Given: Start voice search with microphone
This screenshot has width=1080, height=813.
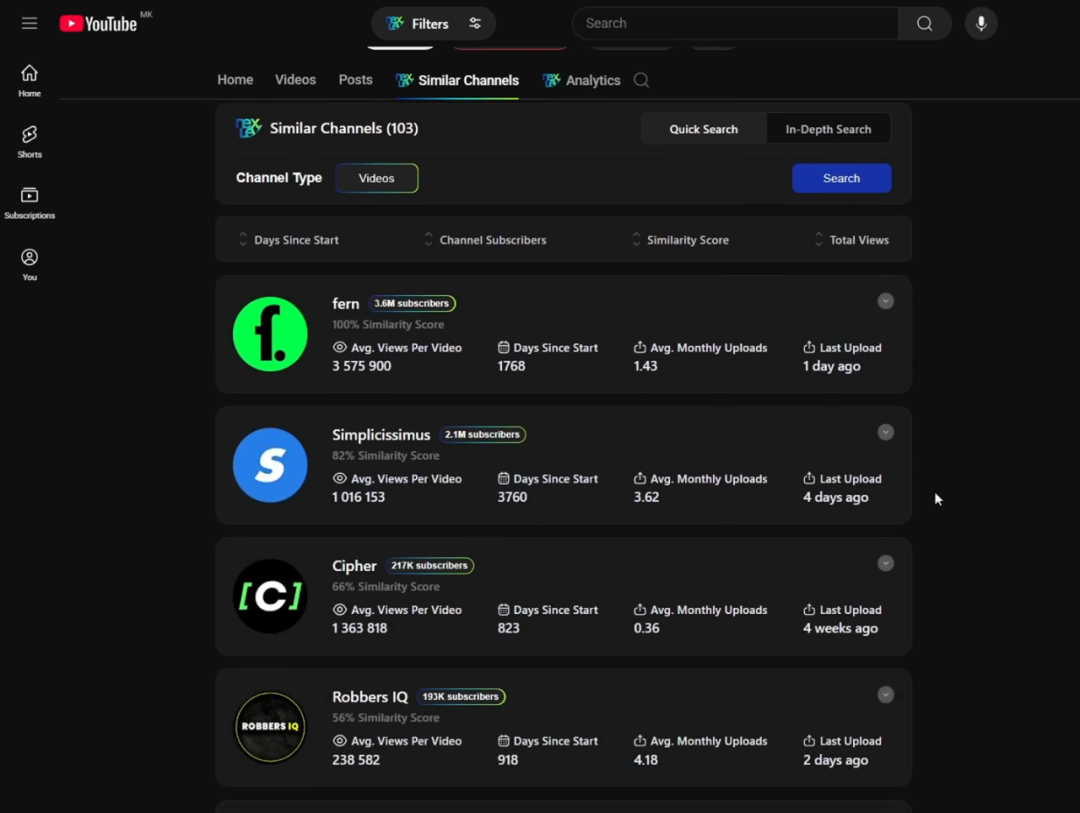Looking at the screenshot, I should click(981, 23).
